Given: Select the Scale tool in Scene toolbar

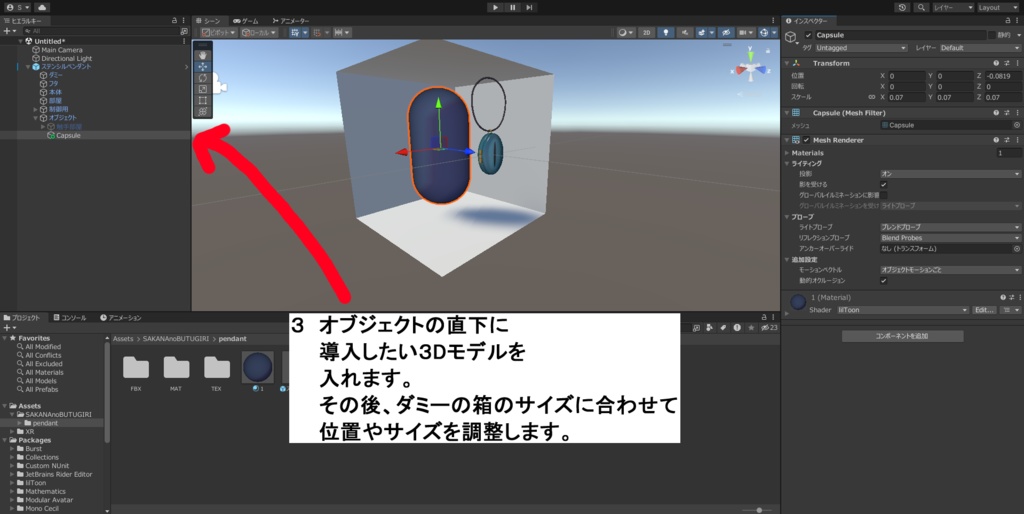Looking at the screenshot, I should tap(202, 89).
